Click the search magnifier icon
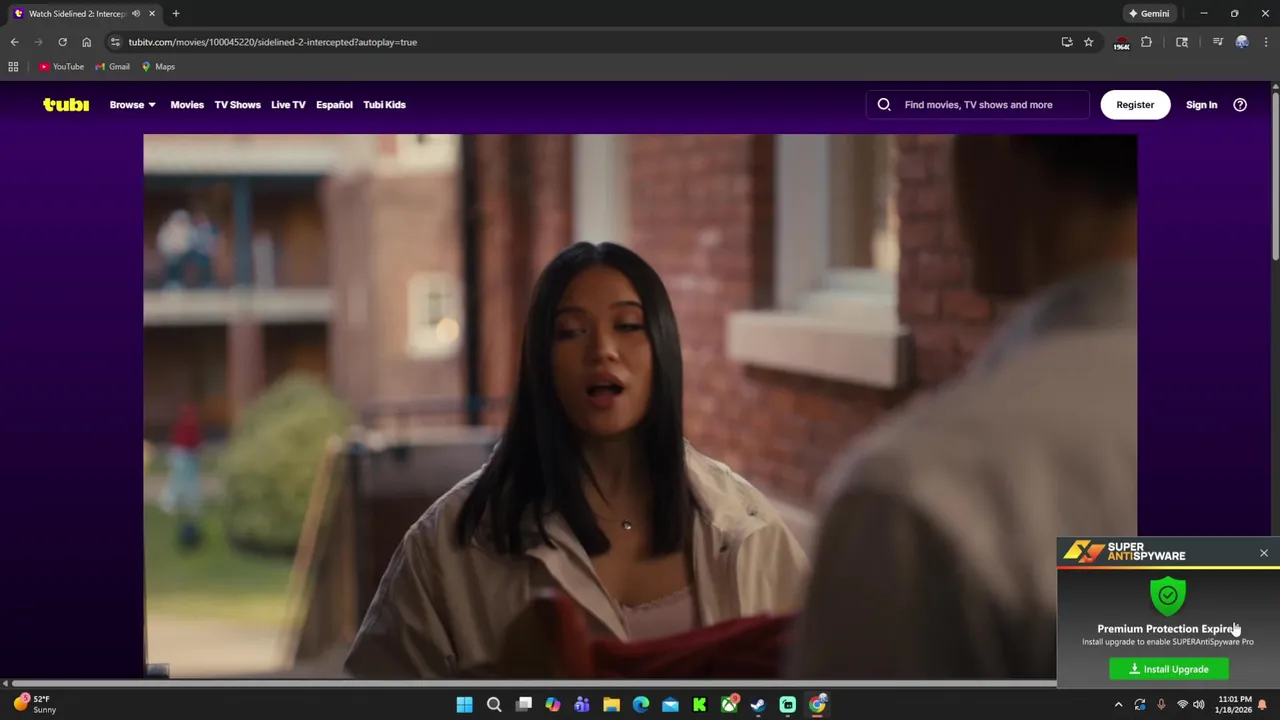The image size is (1280, 720). click(x=884, y=104)
